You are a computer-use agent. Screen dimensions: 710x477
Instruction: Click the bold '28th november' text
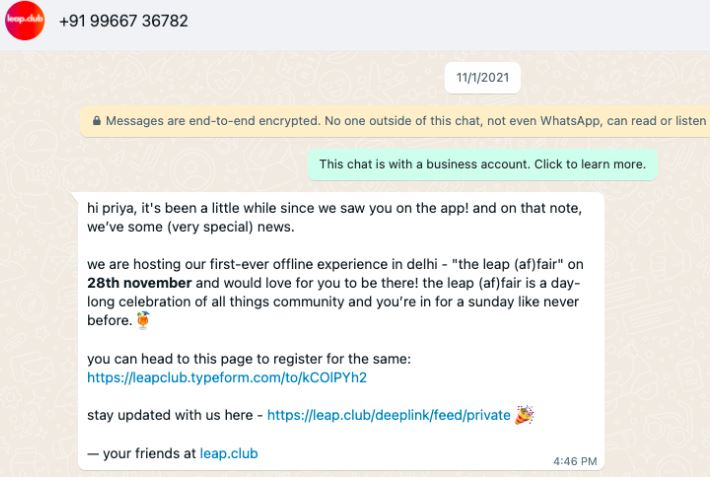click(x=139, y=283)
